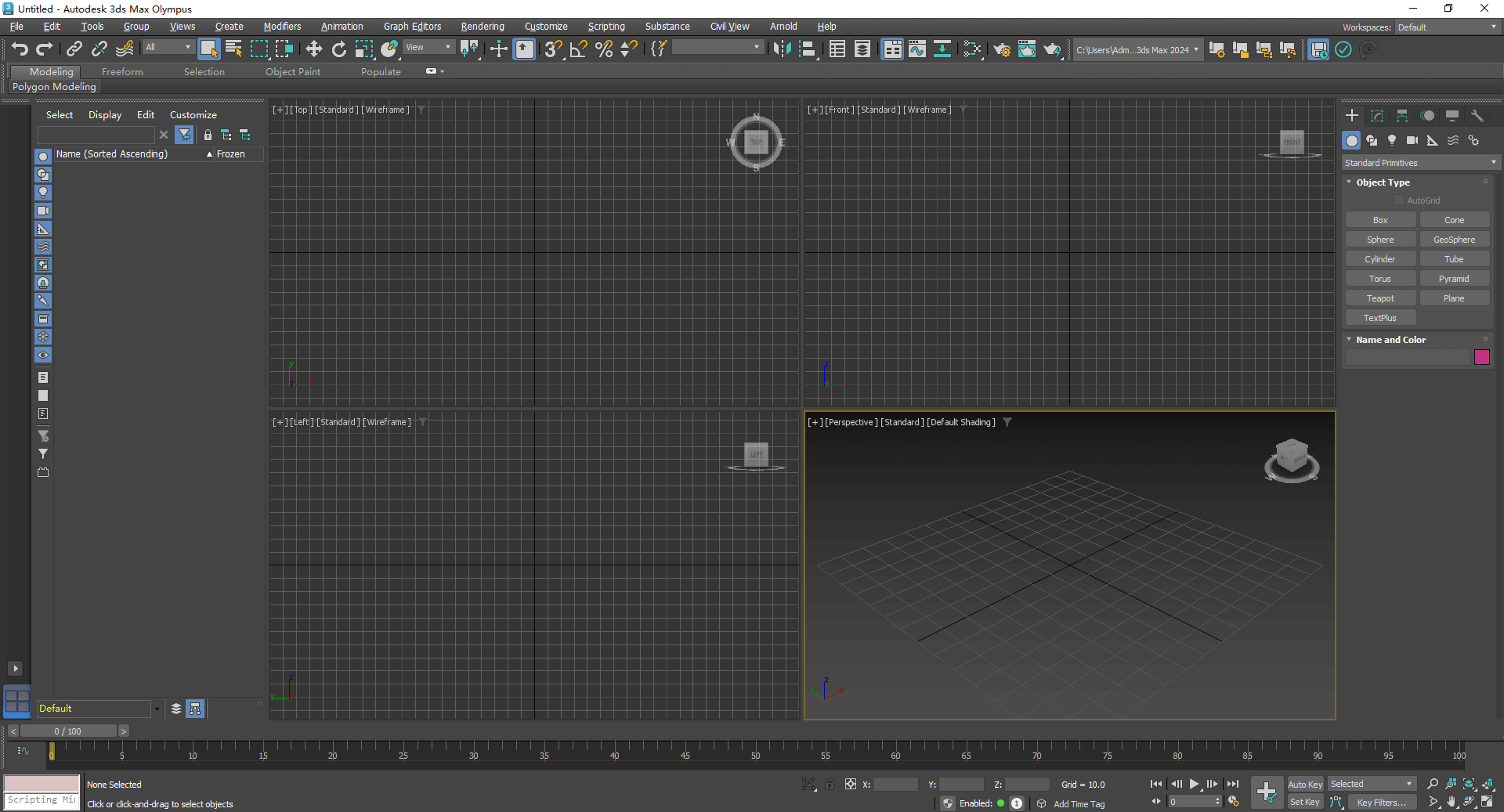1504x812 pixels.
Task: Select the Select and Move tool
Action: [x=313, y=49]
